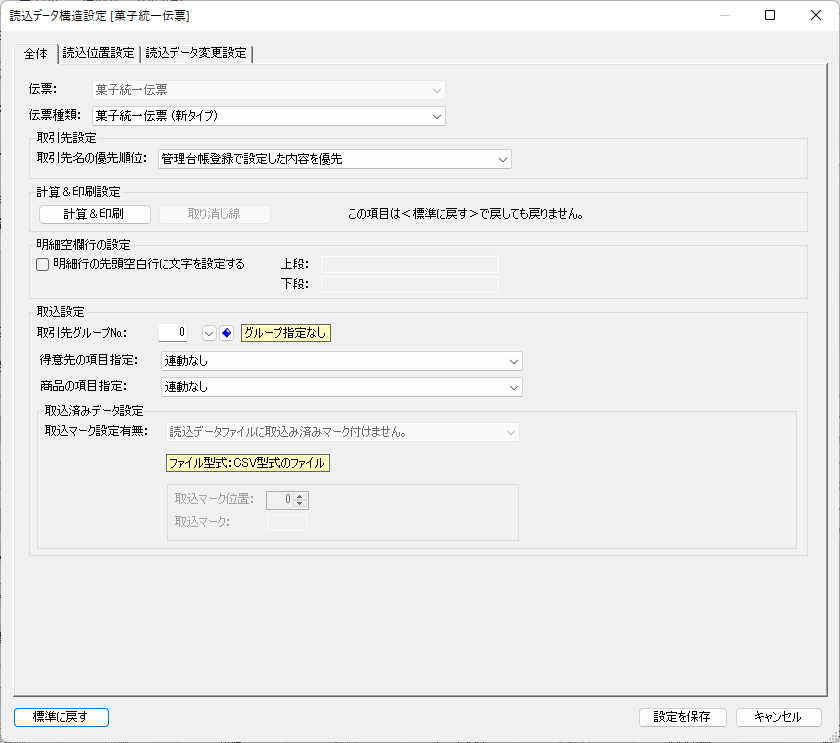Click the 上段 text field

pos(410,264)
